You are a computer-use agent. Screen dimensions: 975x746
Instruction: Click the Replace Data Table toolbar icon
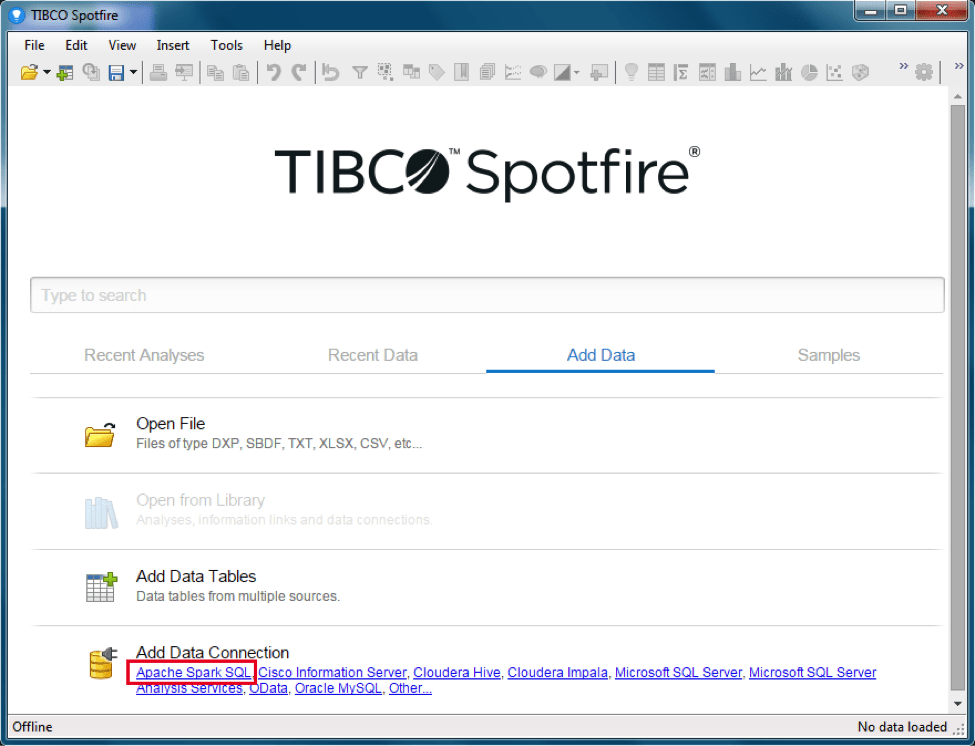tap(91, 73)
